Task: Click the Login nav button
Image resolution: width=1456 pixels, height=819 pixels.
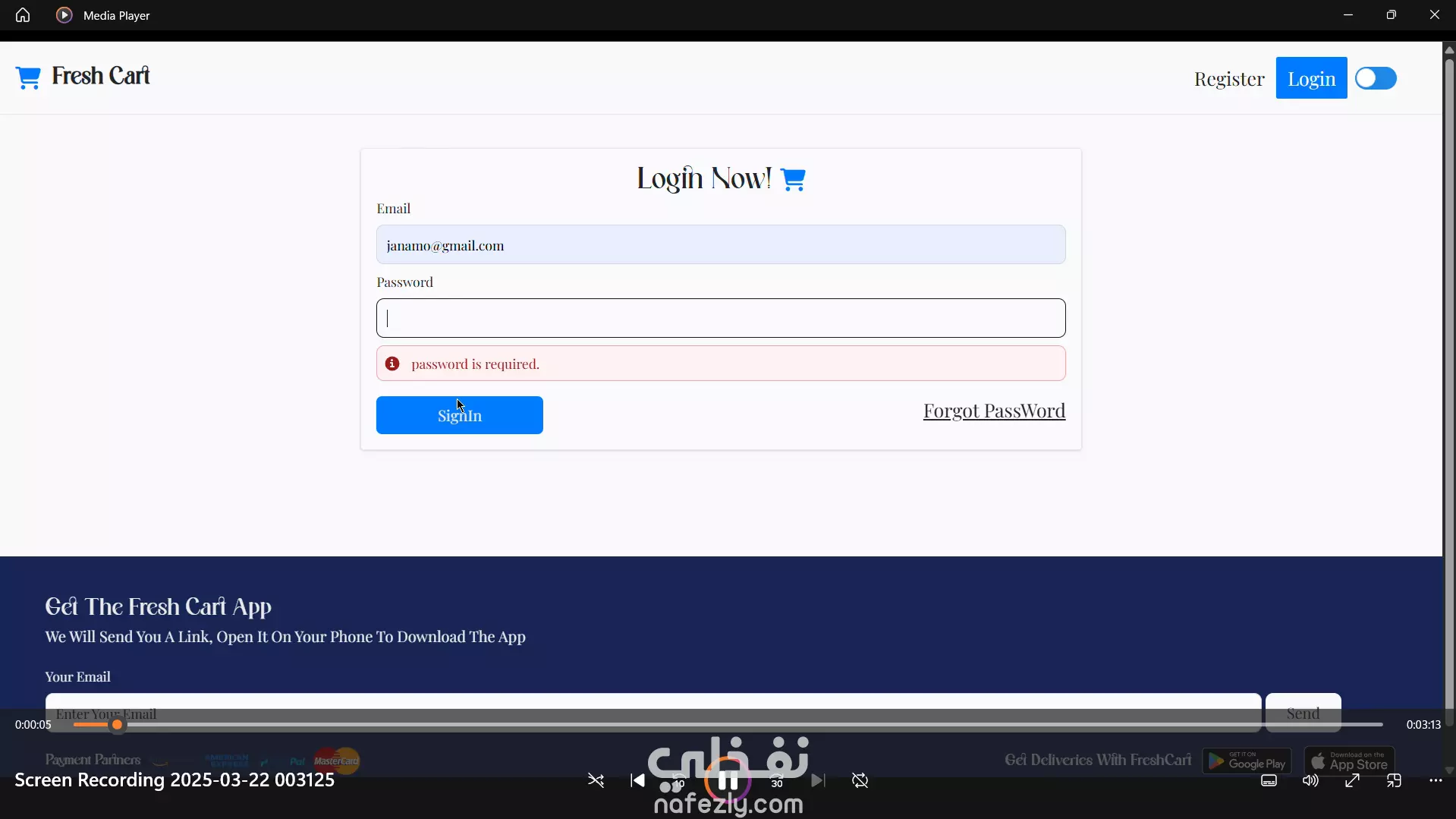Action: (x=1311, y=78)
